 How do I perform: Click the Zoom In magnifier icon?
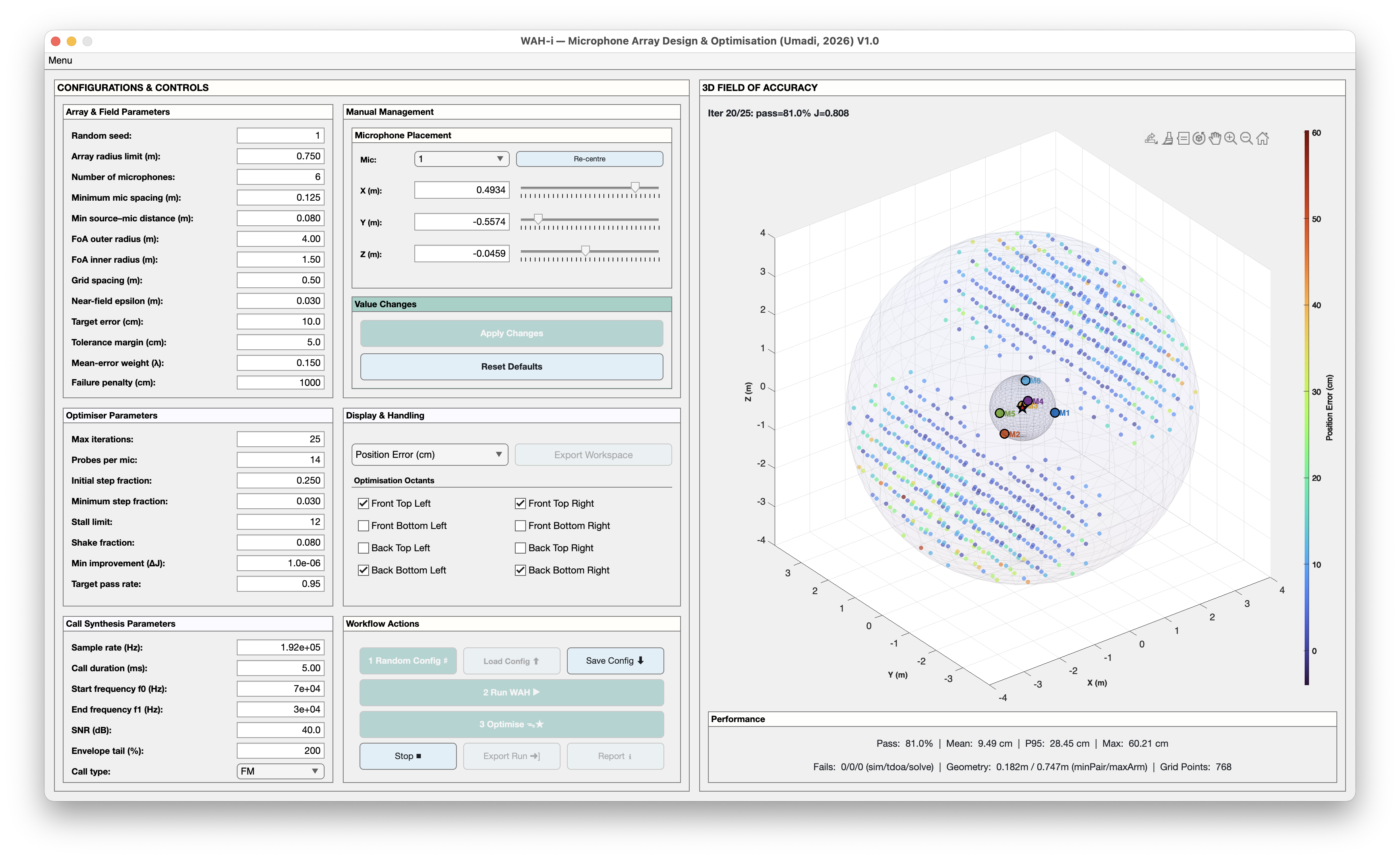click(x=1231, y=138)
